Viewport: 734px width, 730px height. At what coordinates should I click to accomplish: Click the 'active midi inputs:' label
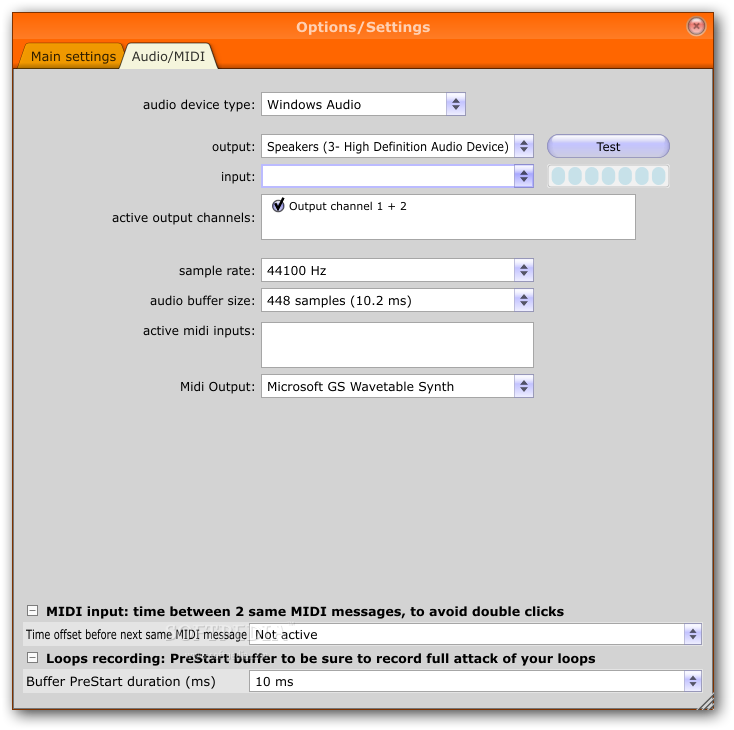(x=199, y=331)
